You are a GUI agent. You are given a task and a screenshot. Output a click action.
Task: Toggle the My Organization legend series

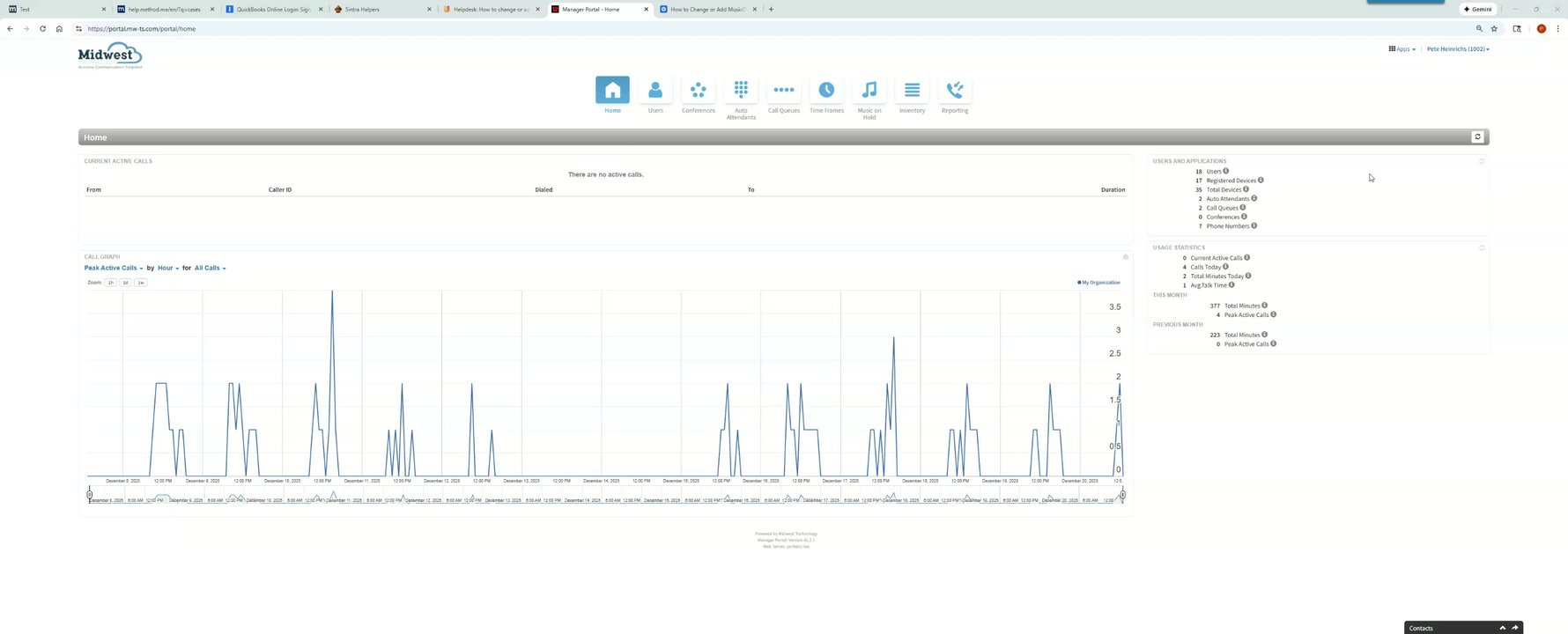click(1099, 283)
